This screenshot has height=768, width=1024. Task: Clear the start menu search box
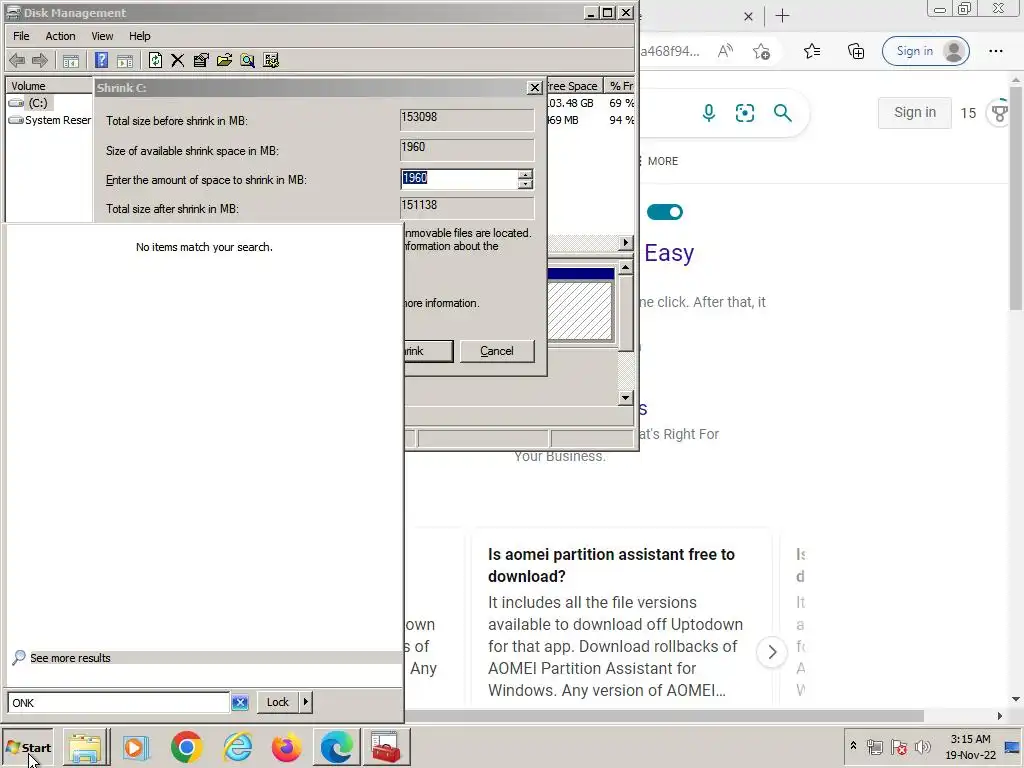pyautogui.click(x=240, y=703)
